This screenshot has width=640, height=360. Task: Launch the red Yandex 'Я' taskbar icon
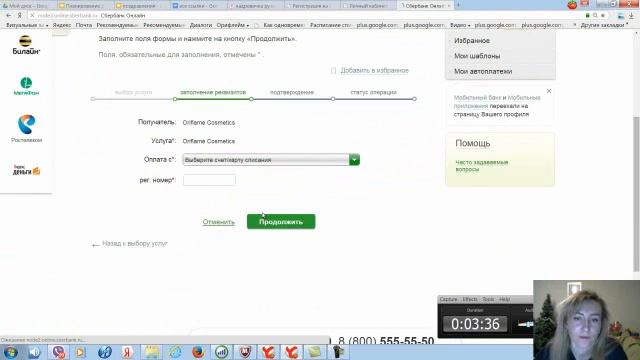(127, 352)
